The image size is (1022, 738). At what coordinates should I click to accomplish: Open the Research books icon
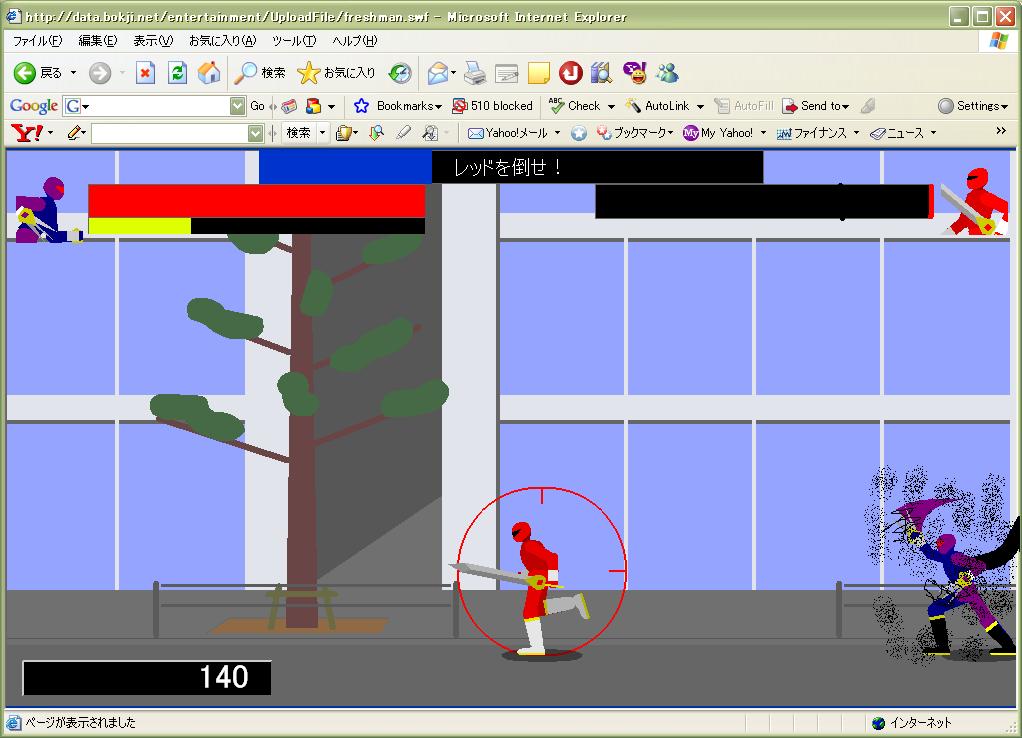pyautogui.click(x=601, y=73)
